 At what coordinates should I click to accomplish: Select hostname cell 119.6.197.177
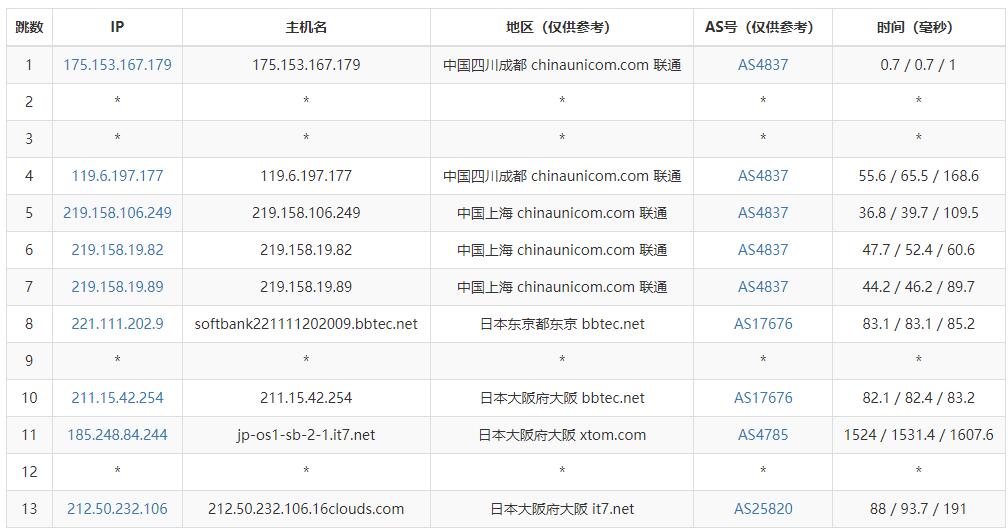point(306,176)
